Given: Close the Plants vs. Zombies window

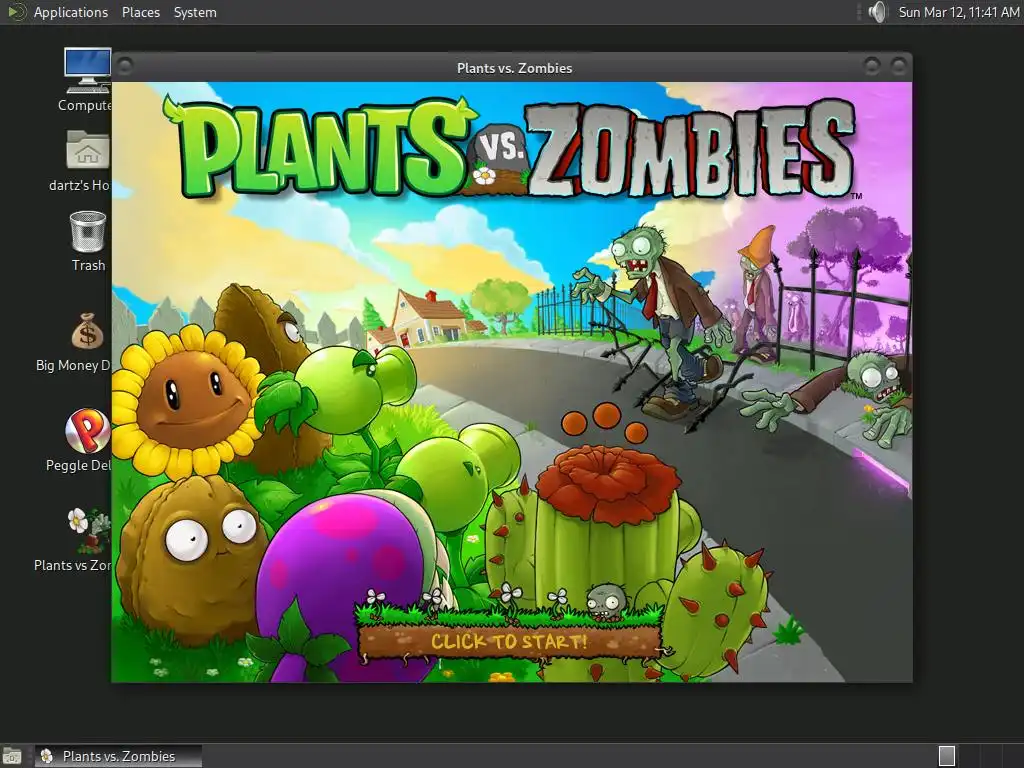Looking at the screenshot, I should [x=899, y=65].
